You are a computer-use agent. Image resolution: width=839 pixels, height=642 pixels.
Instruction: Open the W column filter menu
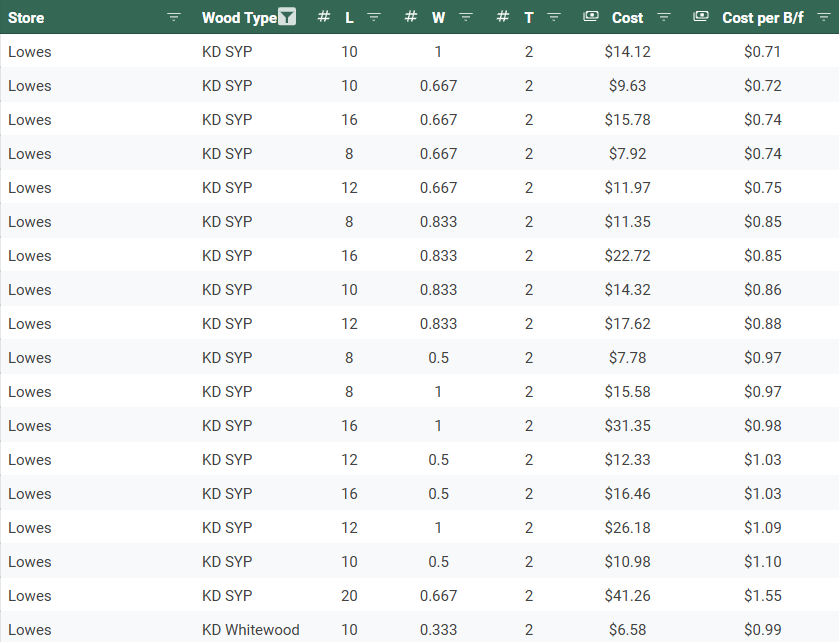tap(466, 17)
